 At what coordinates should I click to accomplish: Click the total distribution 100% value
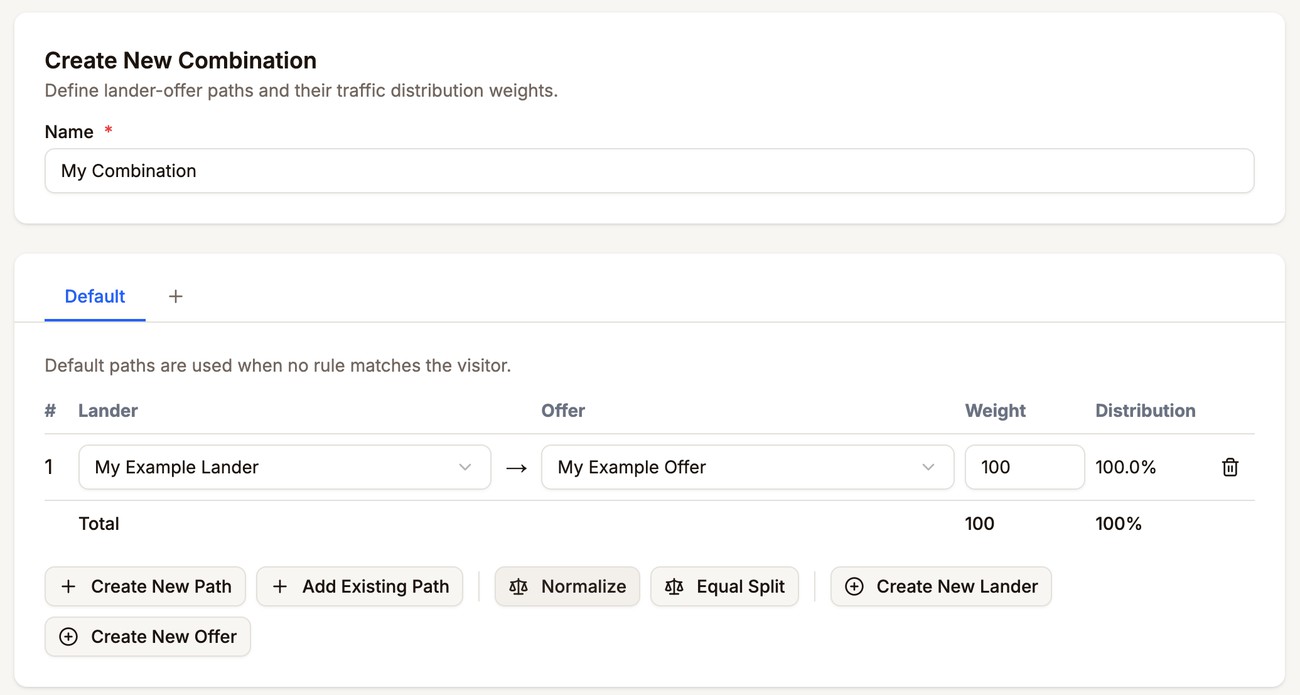[x=1118, y=523]
